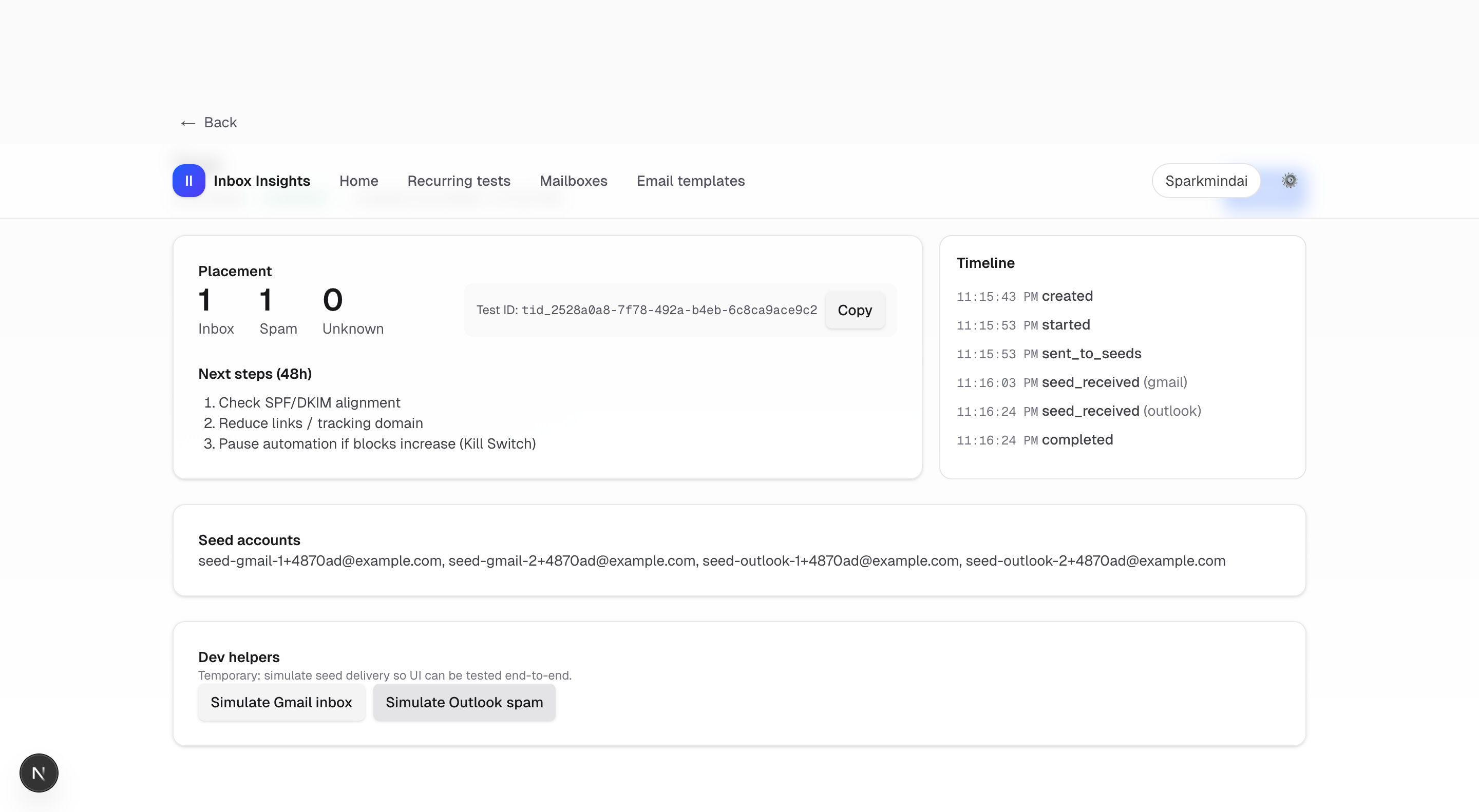
Task: Open the Next.js dev tools badge
Action: coord(38,772)
